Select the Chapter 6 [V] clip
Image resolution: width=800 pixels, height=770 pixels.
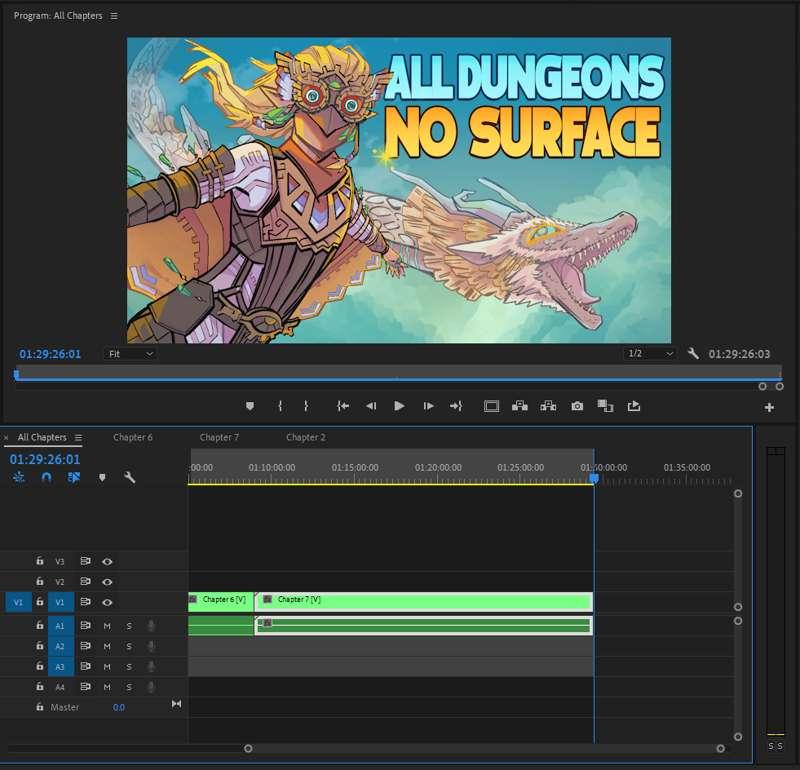click(x=221, y=602)
